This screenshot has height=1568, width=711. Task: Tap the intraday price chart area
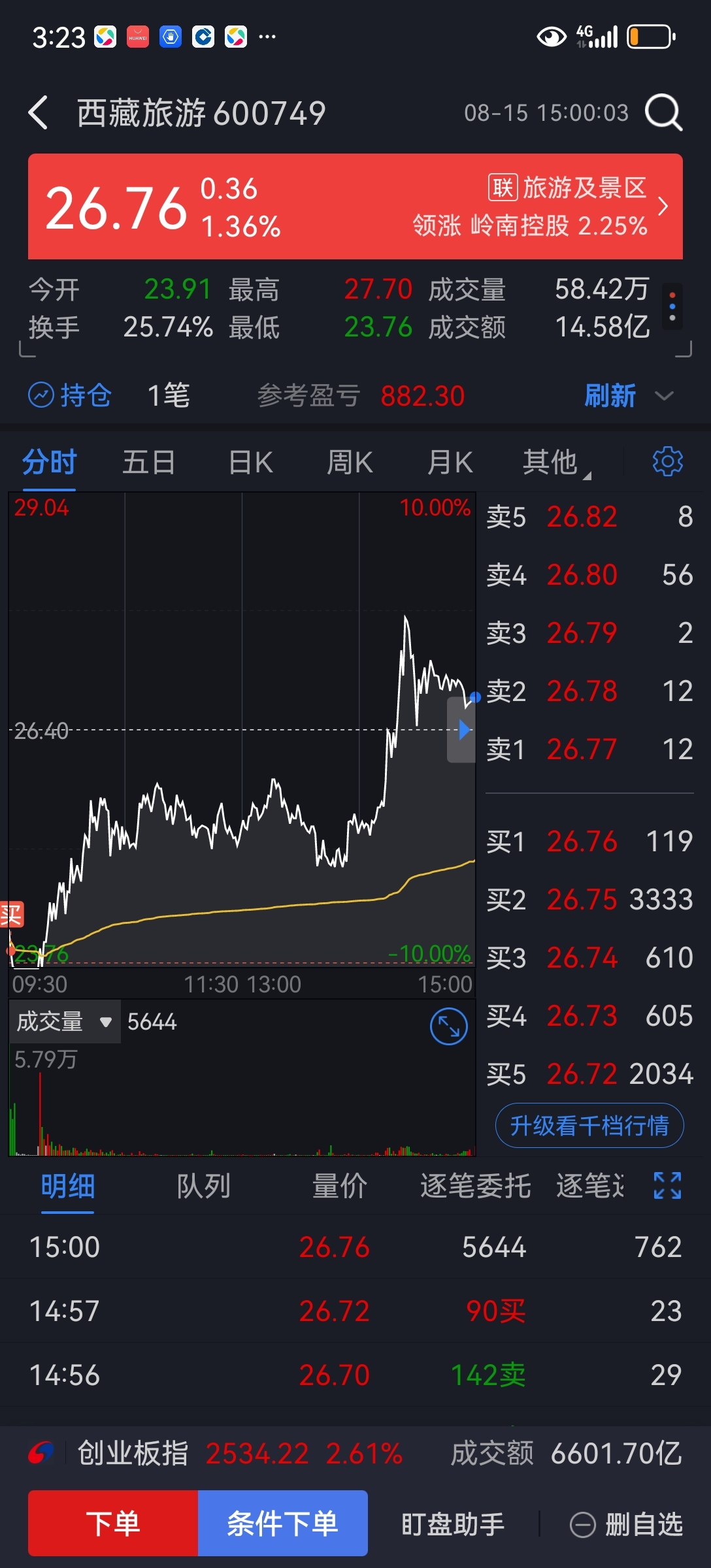coord(242,730)
